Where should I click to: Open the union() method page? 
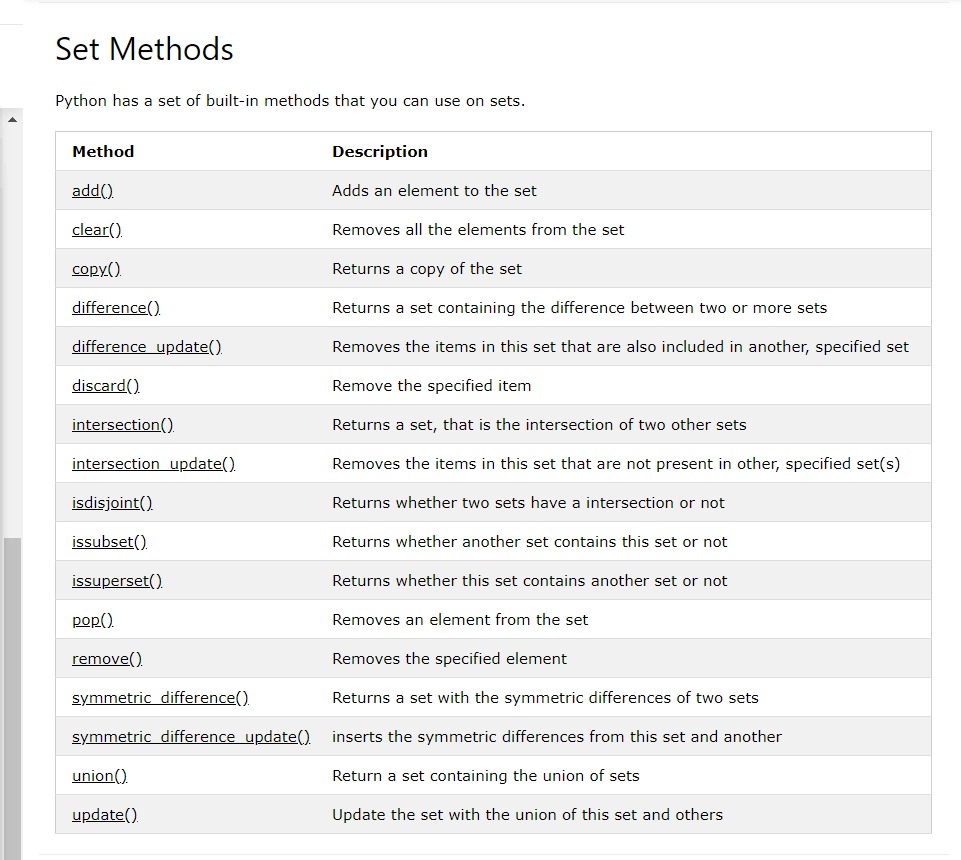[98, 775]
